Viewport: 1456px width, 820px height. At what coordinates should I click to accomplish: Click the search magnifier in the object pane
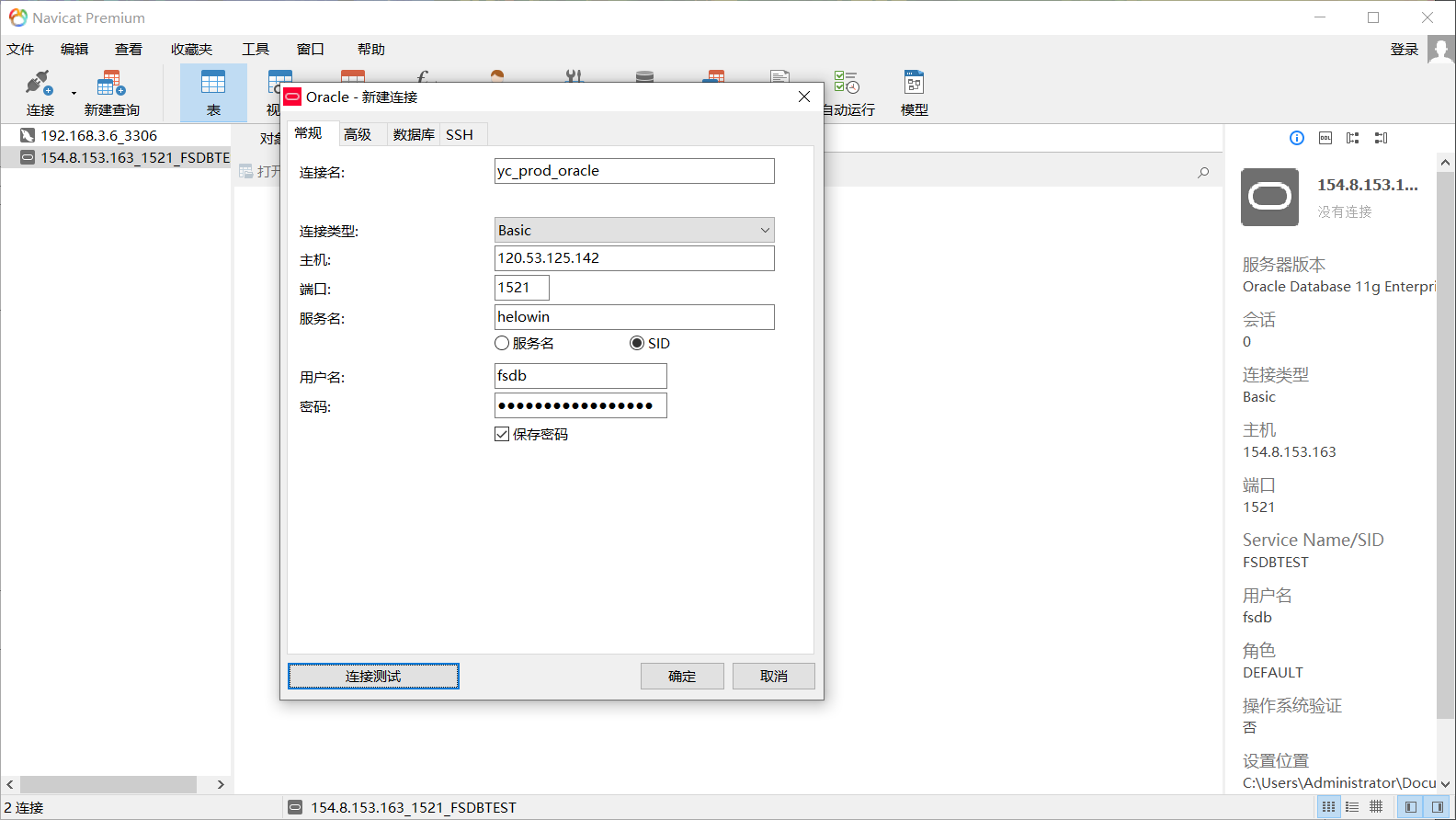(1203, 173)
